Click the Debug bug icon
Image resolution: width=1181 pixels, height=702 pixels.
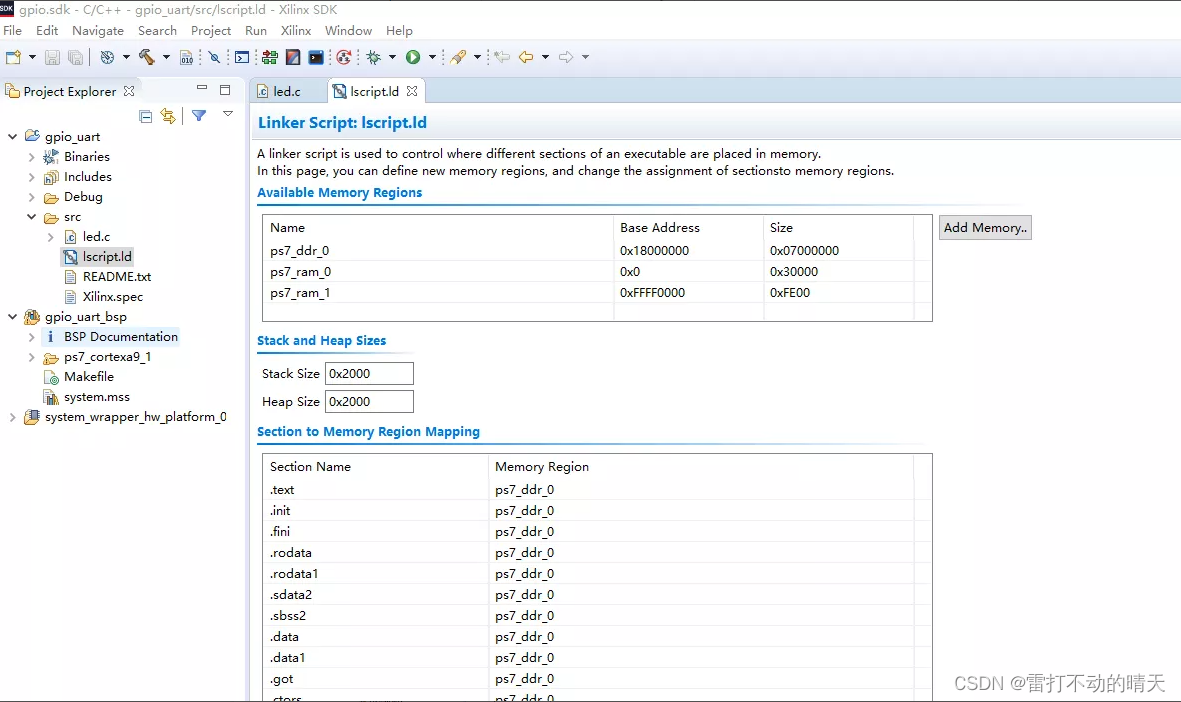click(x=374, y=57)
